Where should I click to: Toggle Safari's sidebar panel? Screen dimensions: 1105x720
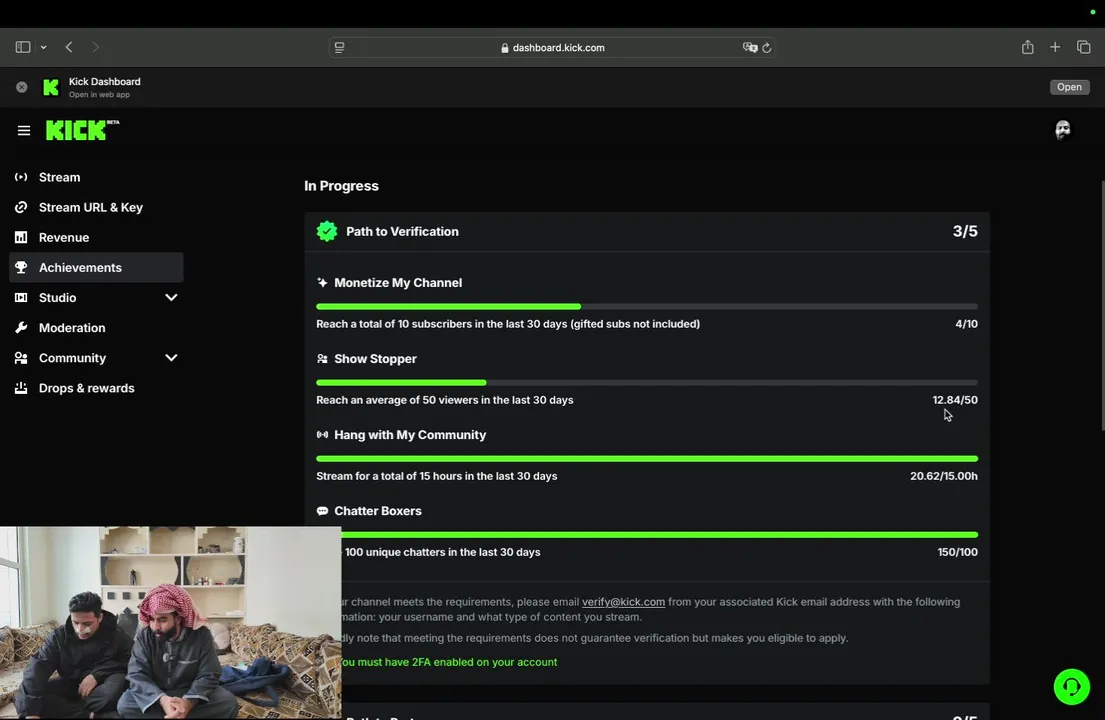point(23,47)
